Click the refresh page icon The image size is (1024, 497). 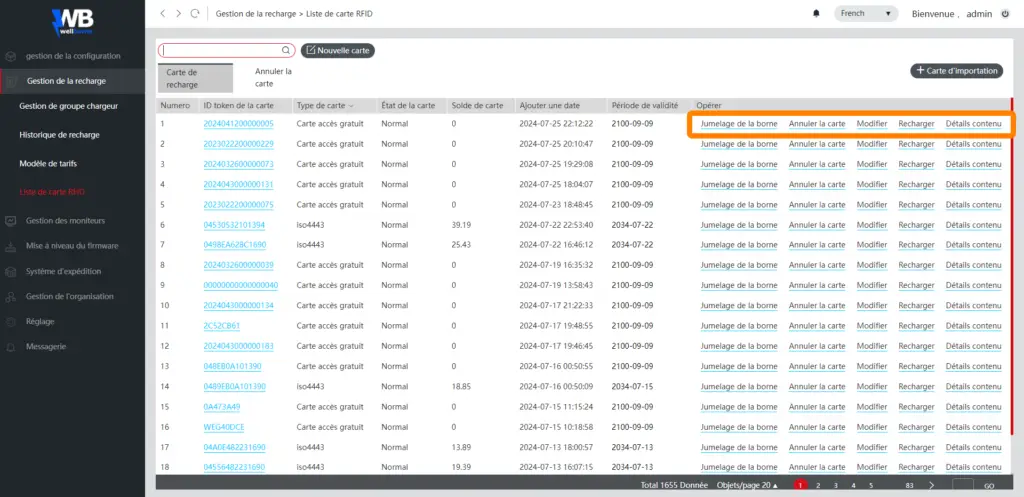pos(195,13)
